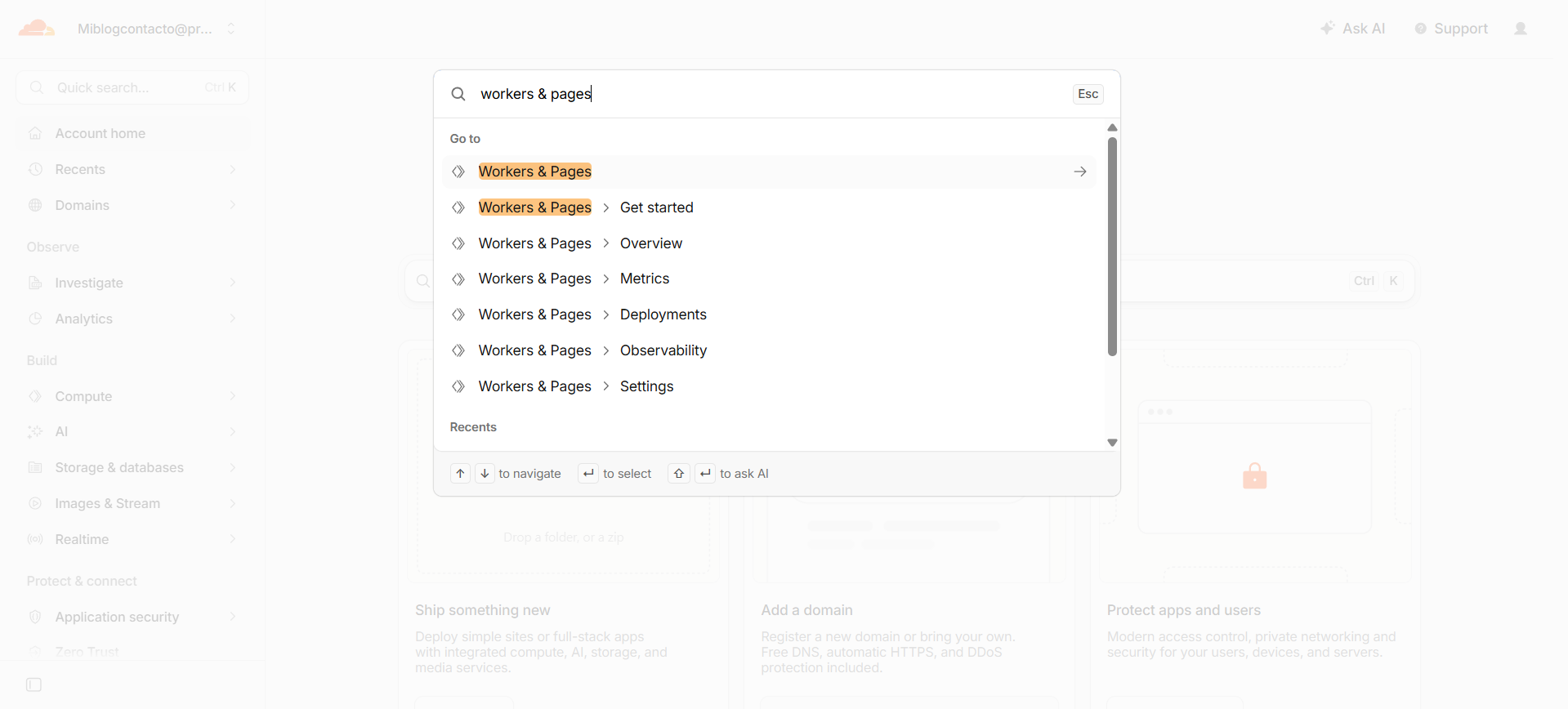Select the top Workers & Pages result
1568x709 pixels.
(x=769, y=172)
